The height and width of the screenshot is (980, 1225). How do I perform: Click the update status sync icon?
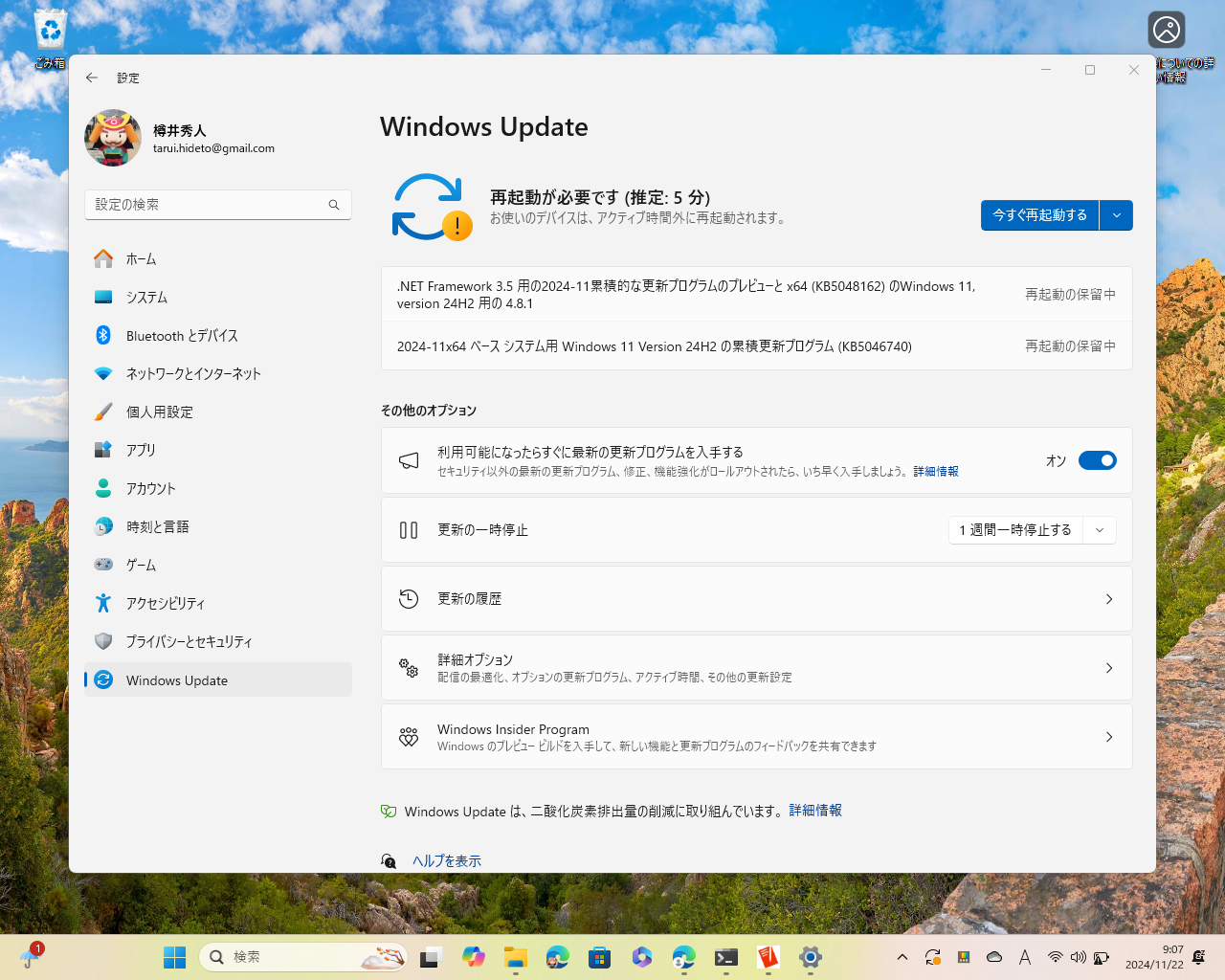[432, 207]
